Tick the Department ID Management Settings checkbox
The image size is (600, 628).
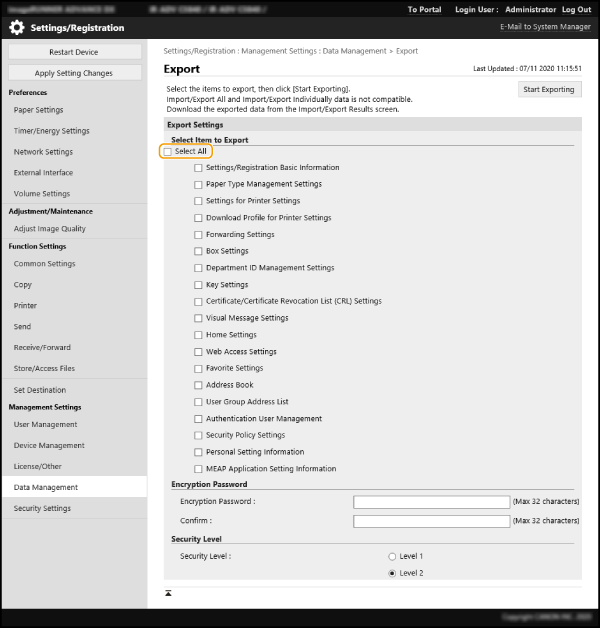click(x=198, y=268)
